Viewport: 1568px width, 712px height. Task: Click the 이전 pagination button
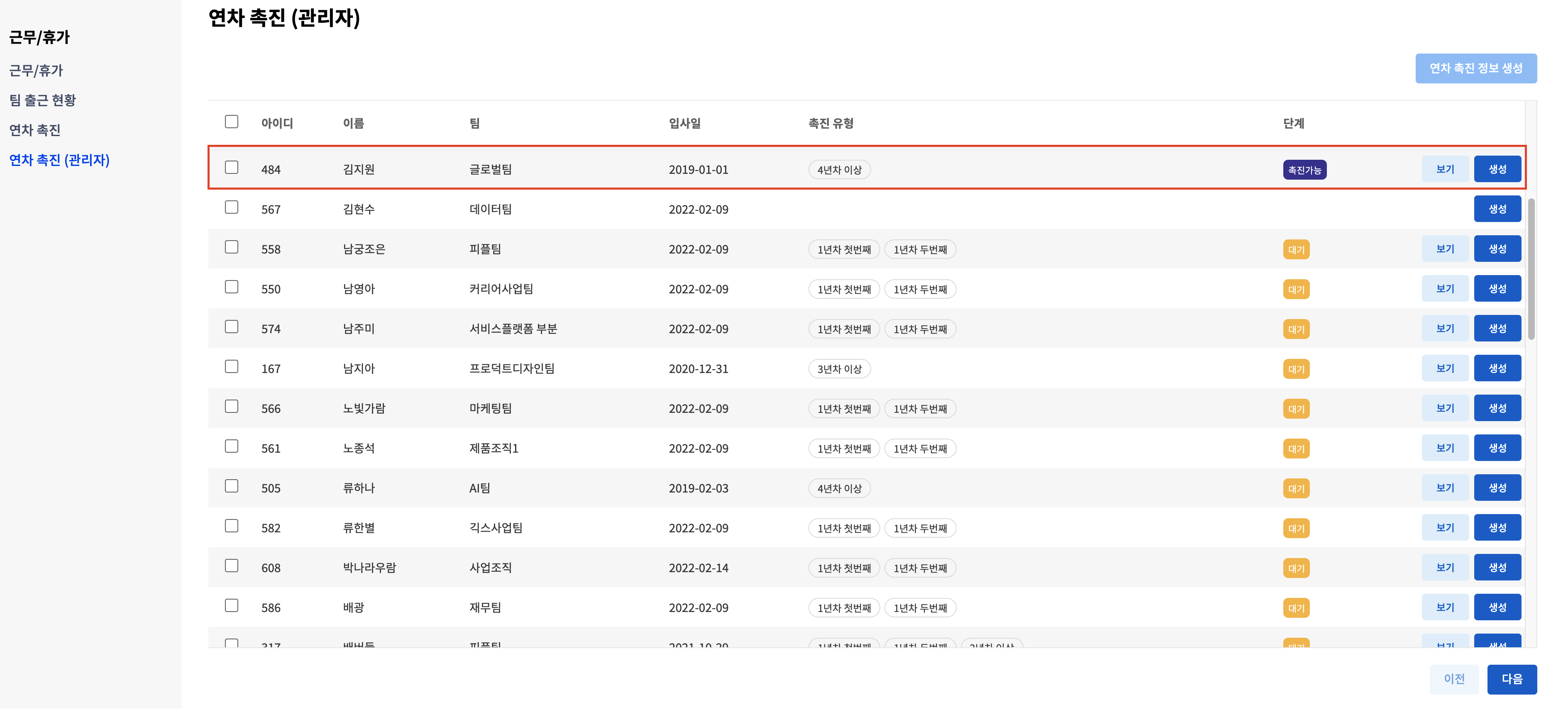click(x=1453, y=679)
